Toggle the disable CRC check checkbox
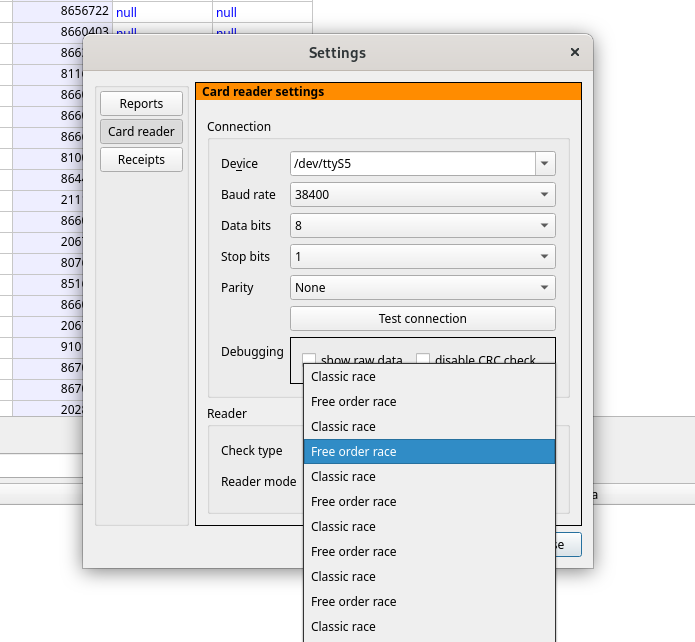The image size is (695, 642). click(x=423, y=359)
